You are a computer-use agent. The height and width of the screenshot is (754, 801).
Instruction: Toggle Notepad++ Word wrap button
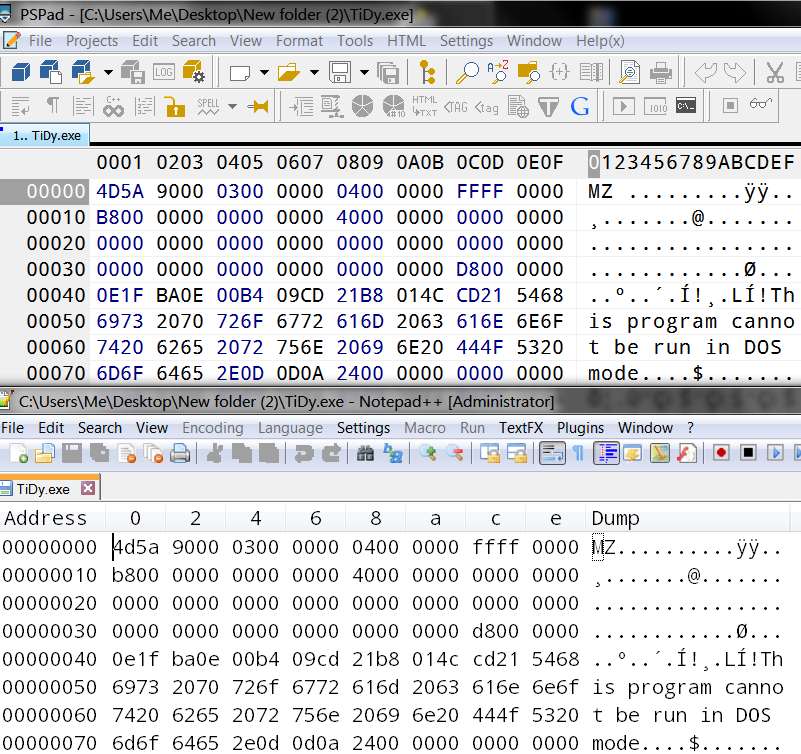(552, 453)
